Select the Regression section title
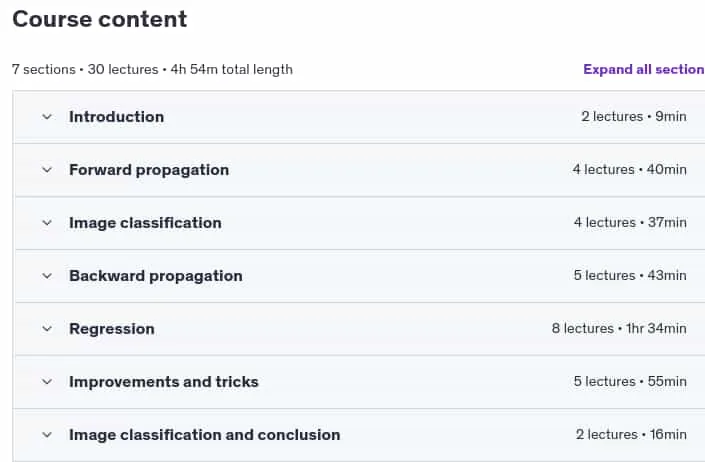705x462 pixels. 112,329
